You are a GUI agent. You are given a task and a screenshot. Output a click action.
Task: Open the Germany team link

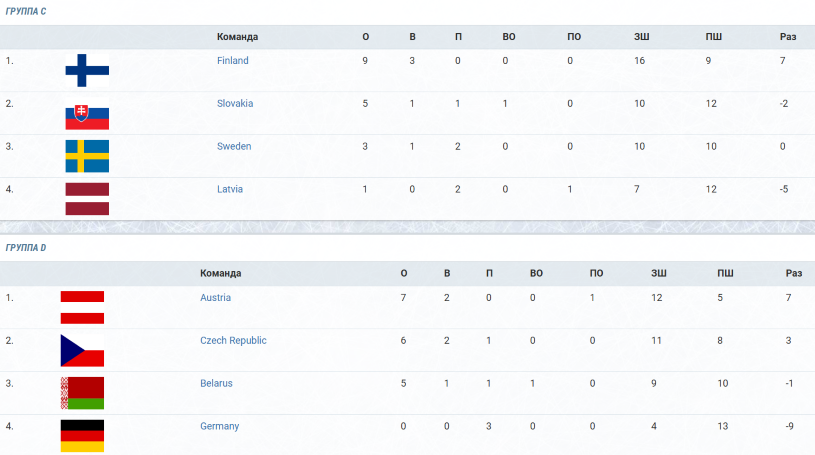[219, 426]
